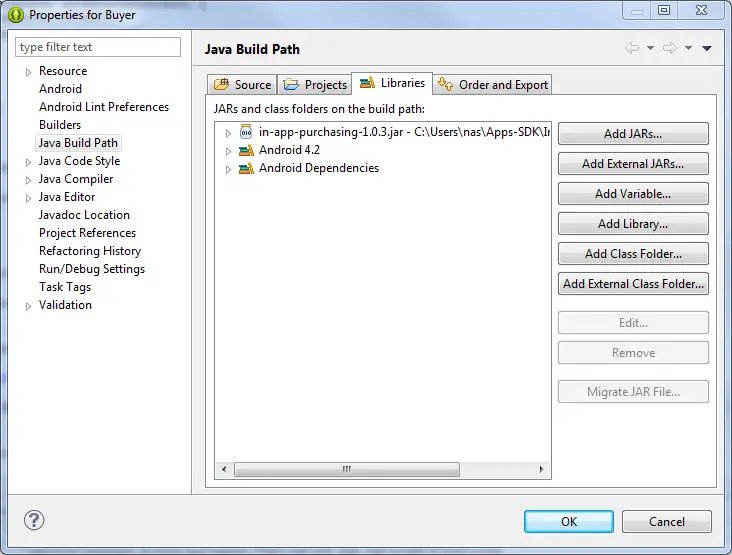
Task: Switch to the Source tab
Action: 242,85
